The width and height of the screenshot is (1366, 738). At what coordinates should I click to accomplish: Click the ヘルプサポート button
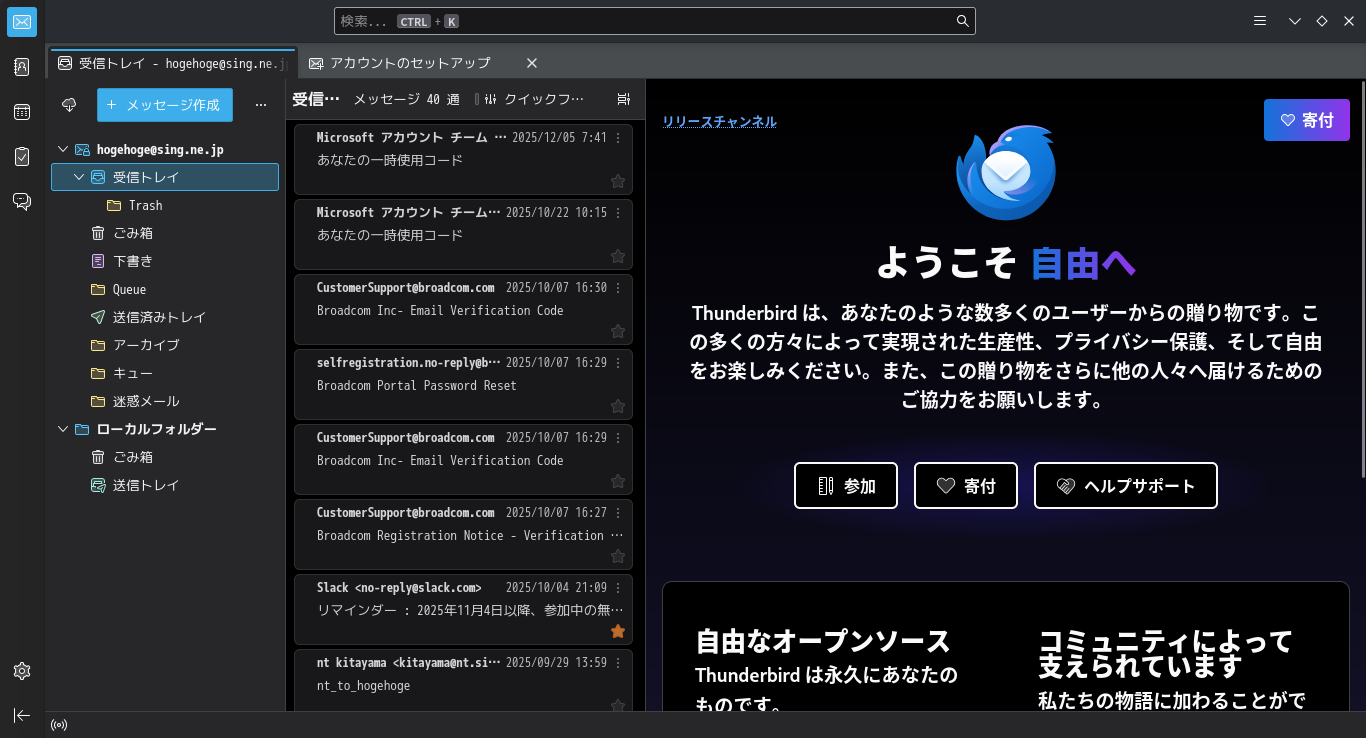(1126, 486)
